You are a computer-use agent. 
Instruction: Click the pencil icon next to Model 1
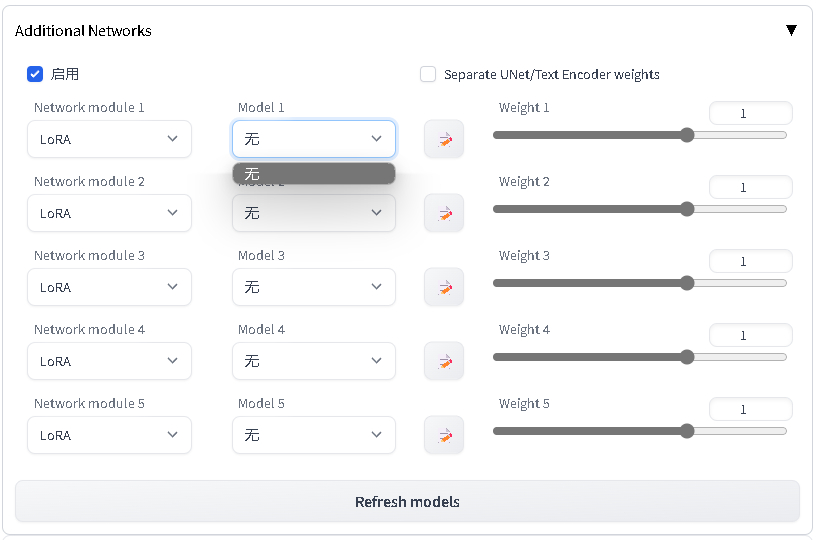[x=444, y=139]
